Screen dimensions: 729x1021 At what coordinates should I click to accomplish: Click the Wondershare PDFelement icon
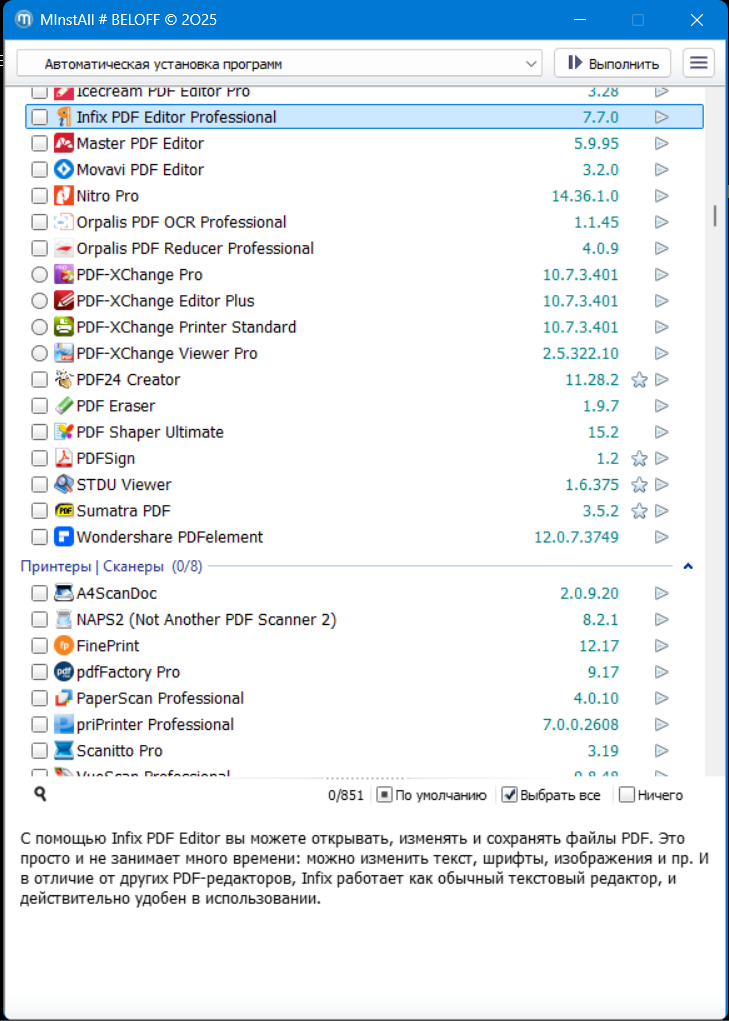(x=64, y=537)
